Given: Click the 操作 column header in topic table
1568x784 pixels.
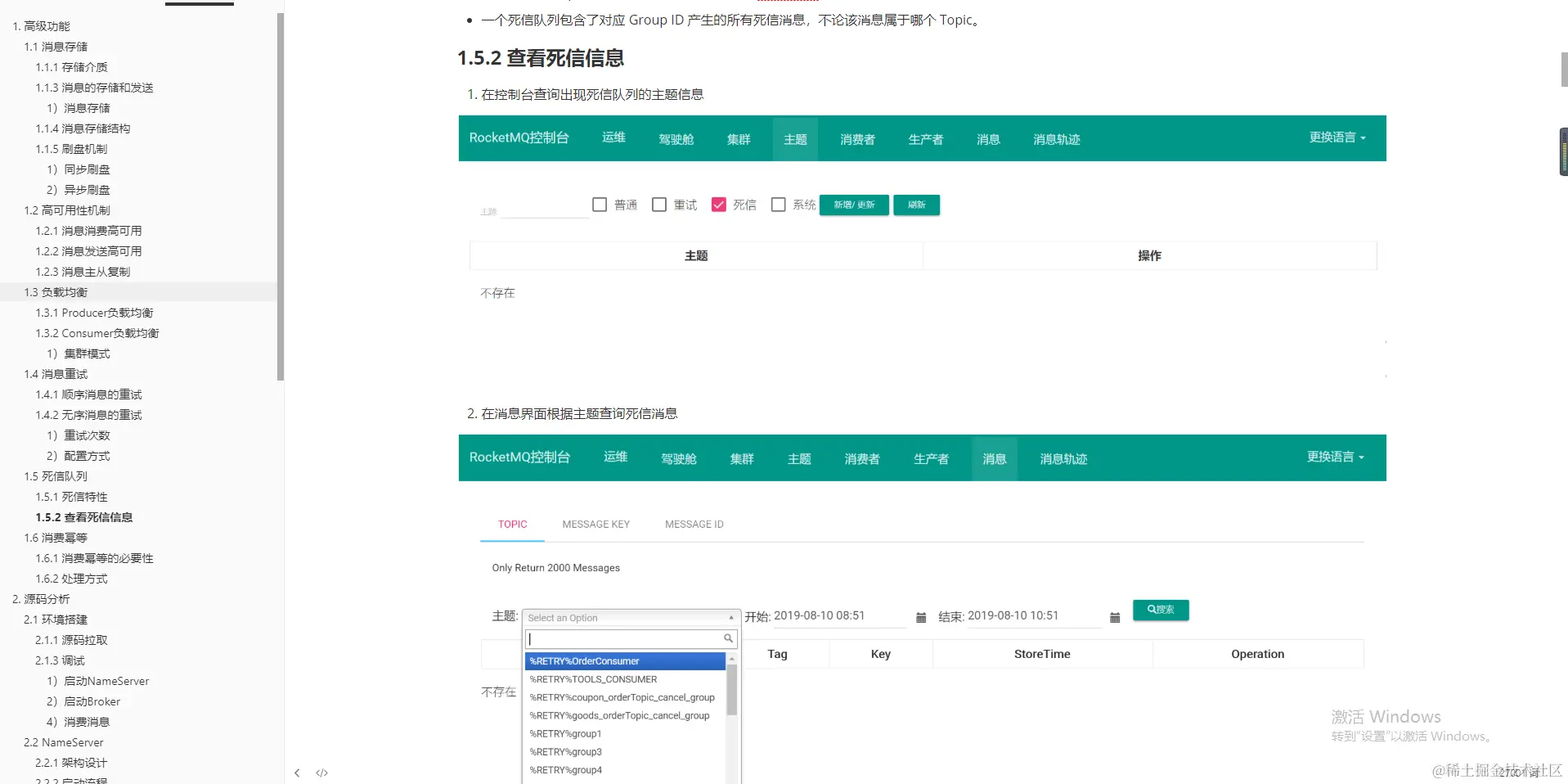Looking at the screenshot, I should [1149, 256].
